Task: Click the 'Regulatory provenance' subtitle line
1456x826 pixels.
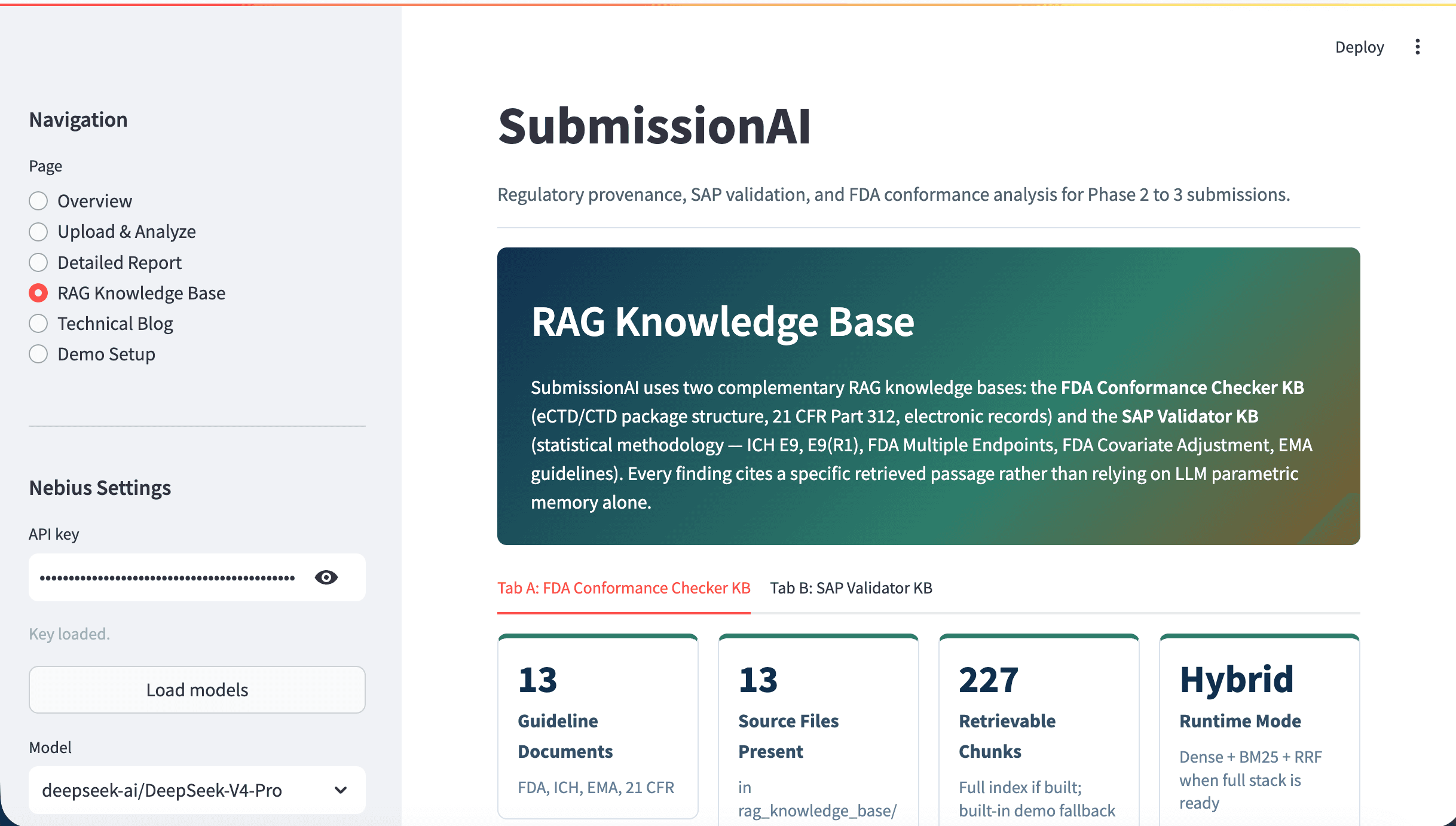Action: (x=894, y=194)
